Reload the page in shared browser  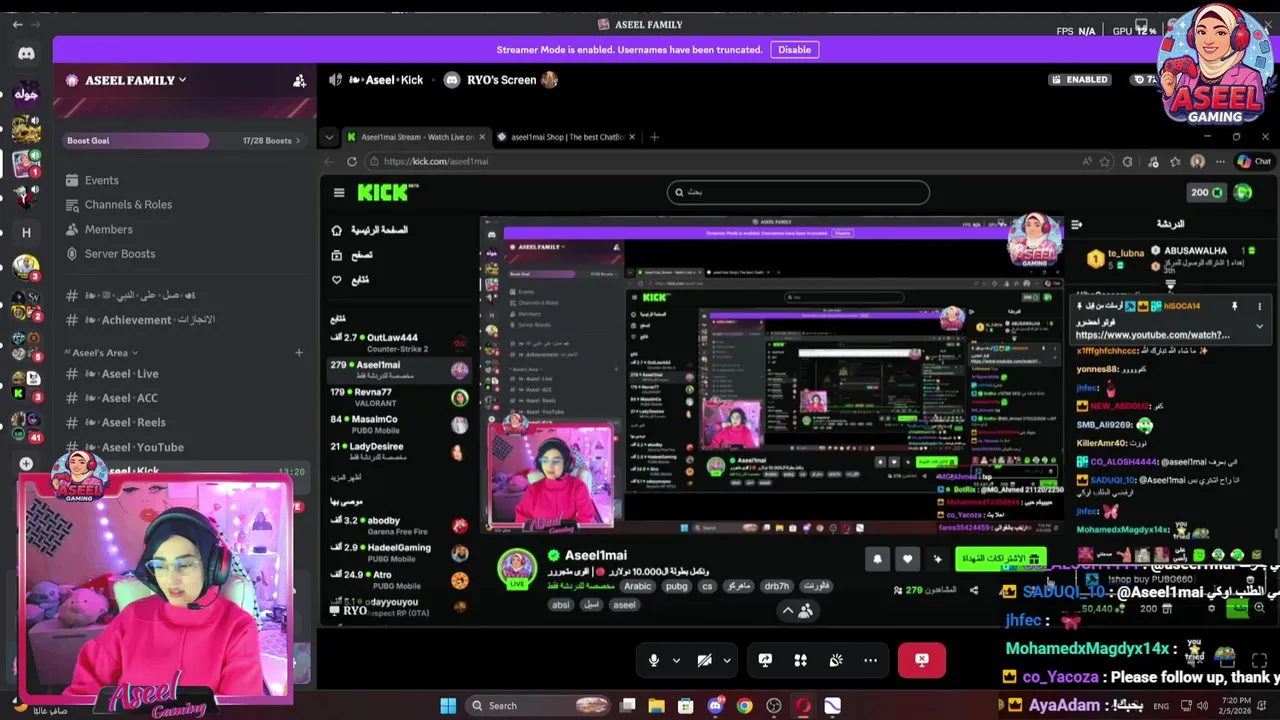(x=352, y=161)
